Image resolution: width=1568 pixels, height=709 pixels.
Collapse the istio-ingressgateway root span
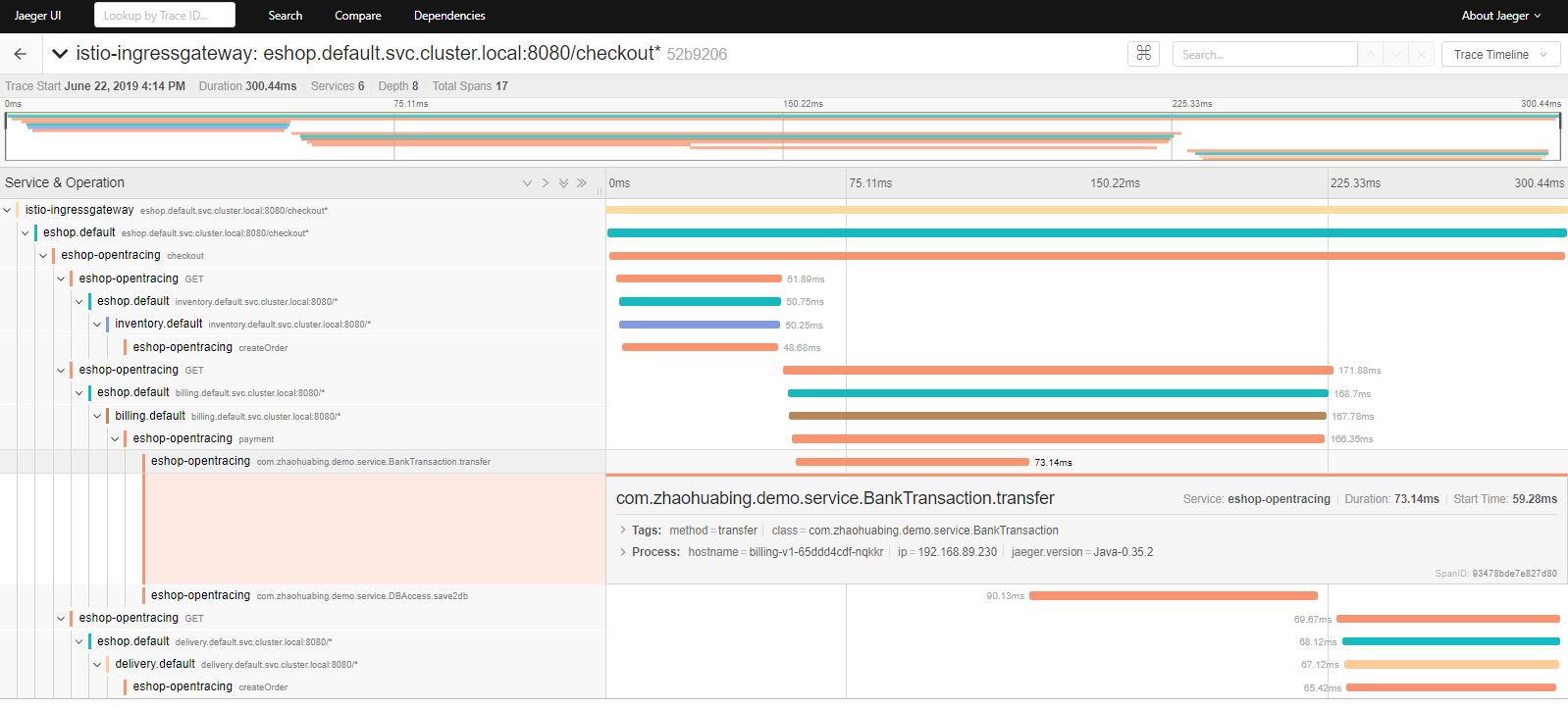(x=8, y=210)
